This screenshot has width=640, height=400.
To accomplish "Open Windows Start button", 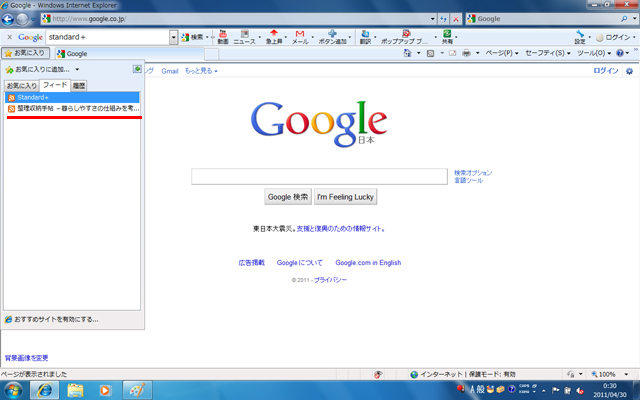I will point(13,391).
